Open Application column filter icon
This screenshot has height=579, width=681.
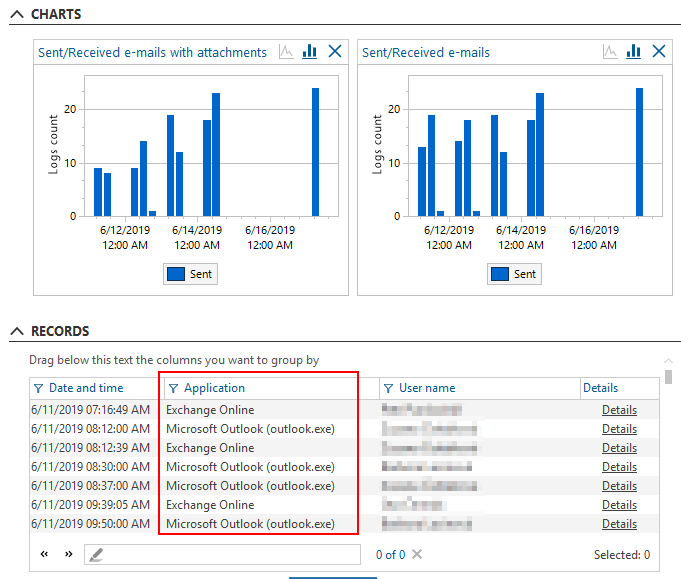[173, 388]
